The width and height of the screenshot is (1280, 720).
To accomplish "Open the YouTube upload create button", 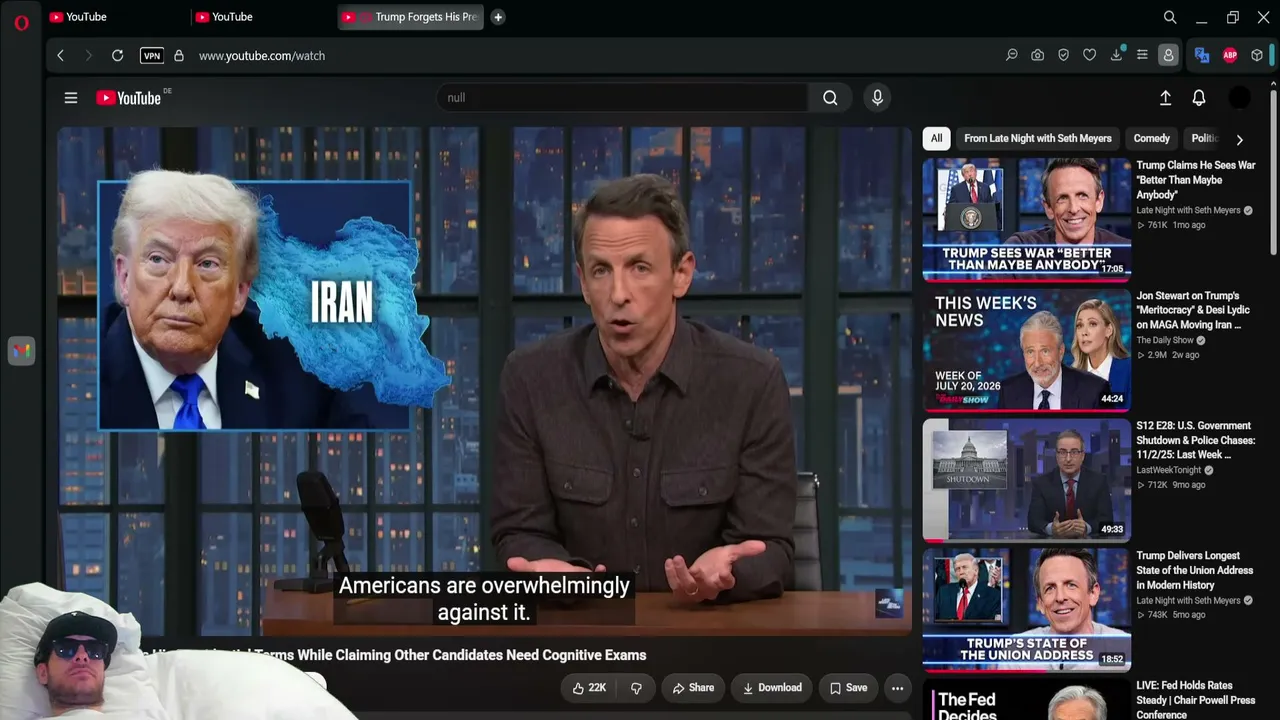I will pyautogui.click(x=1165, y=98).
